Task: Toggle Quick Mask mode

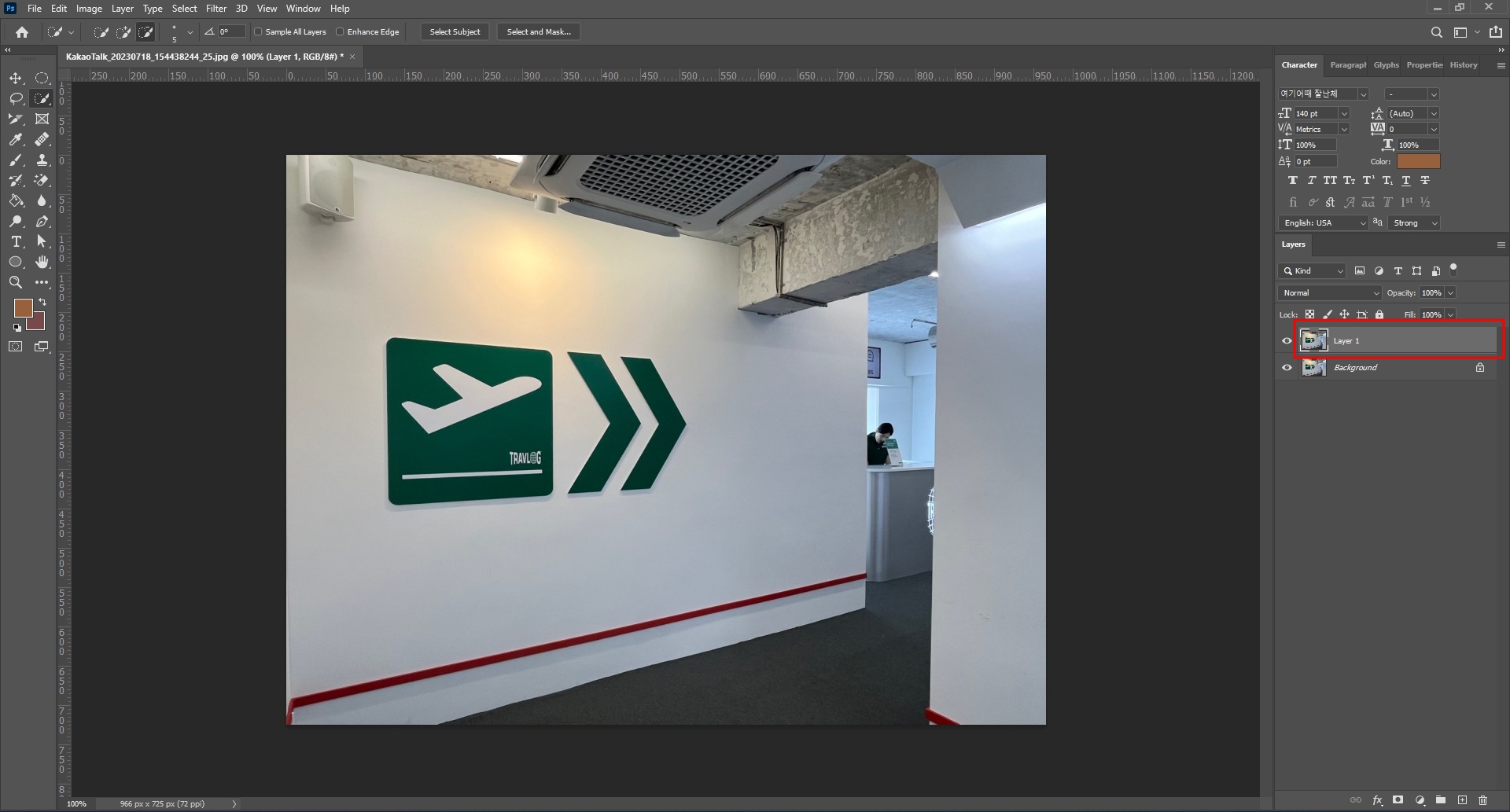Action: tap(16, 347)
